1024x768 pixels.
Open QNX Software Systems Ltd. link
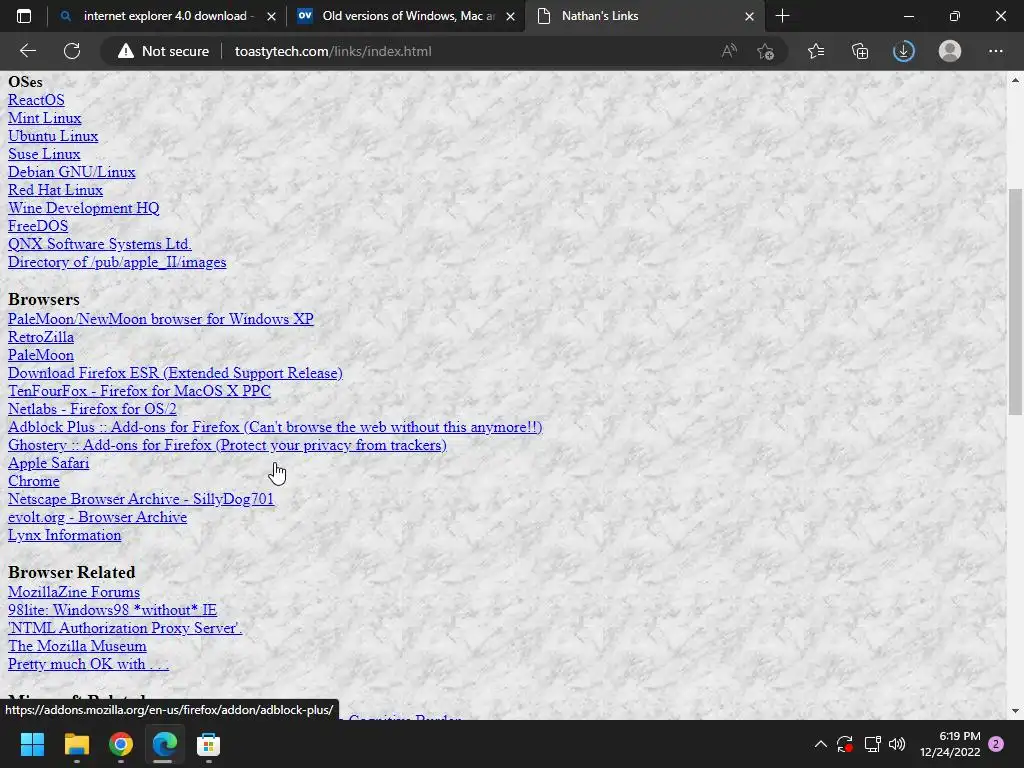(99, 244)
